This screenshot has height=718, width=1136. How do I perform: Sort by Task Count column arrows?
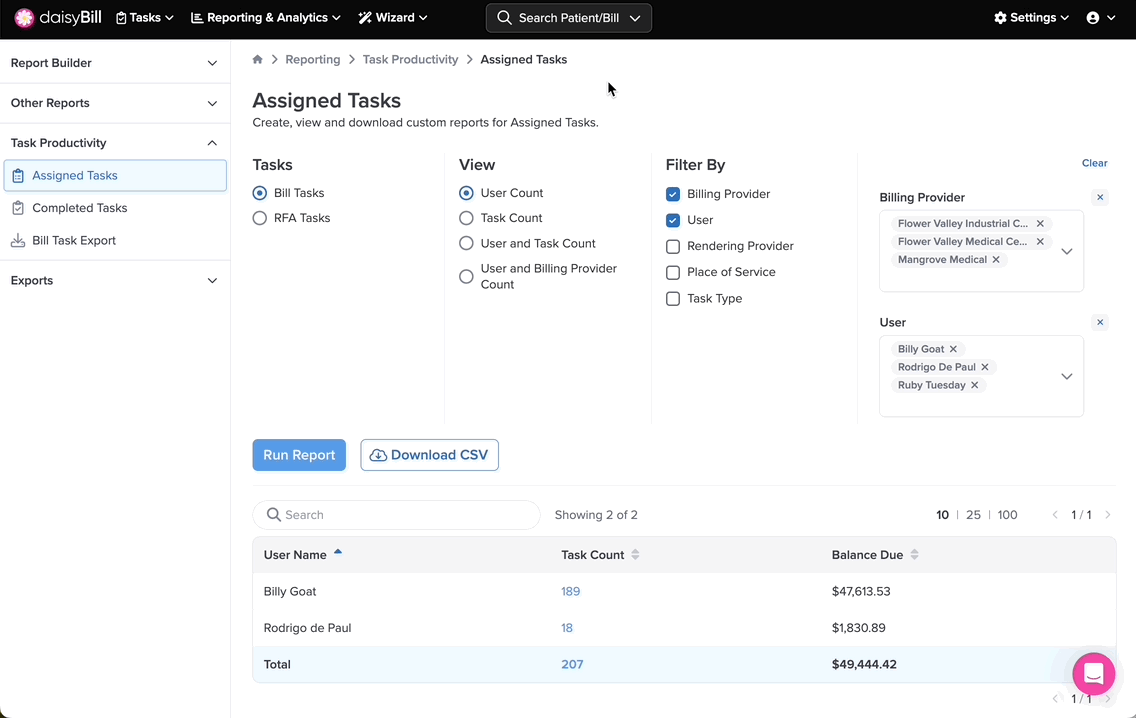pos(635,555)
